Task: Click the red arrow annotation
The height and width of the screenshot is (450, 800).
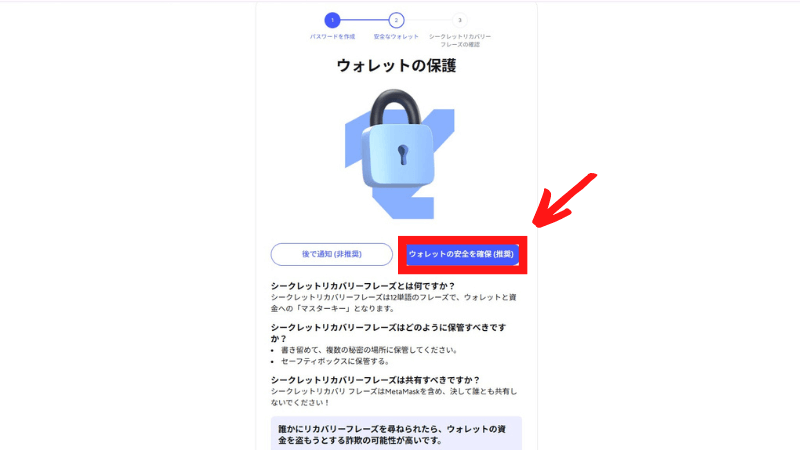Action: click(x=564, y=201)
